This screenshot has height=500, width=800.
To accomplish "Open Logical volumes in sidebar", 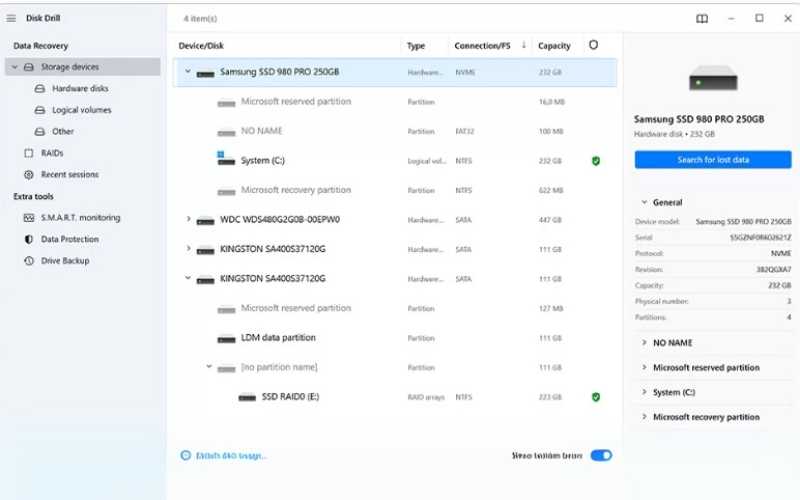I will click(82, 110).
